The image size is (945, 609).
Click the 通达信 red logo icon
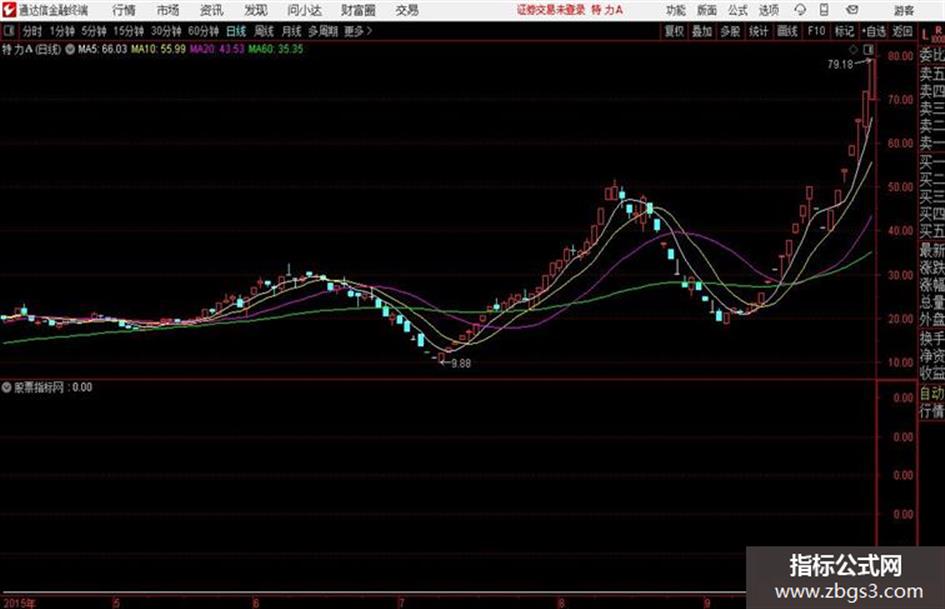[9, 10]
